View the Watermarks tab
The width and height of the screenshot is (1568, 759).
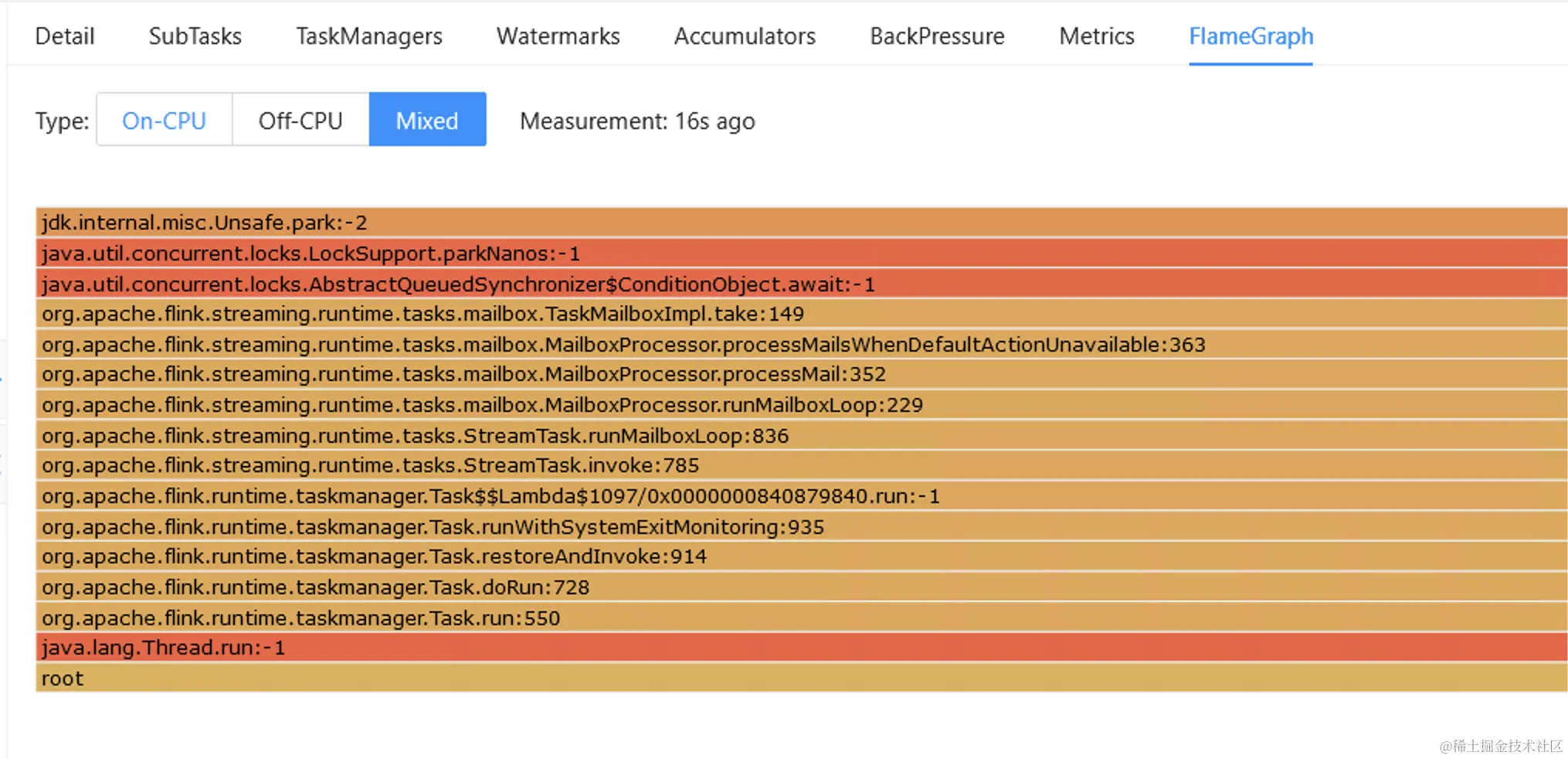[x=558, y=36]
